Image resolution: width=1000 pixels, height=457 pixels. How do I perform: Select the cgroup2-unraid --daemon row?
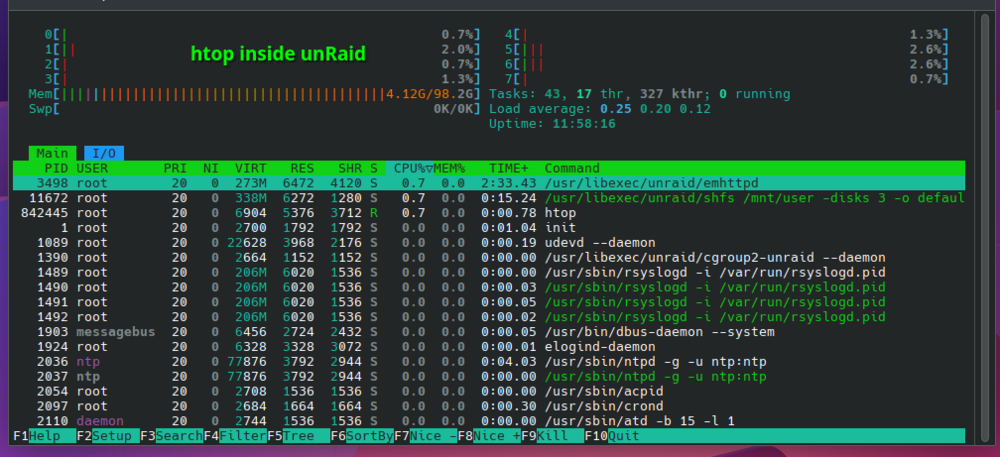point(489,258)
